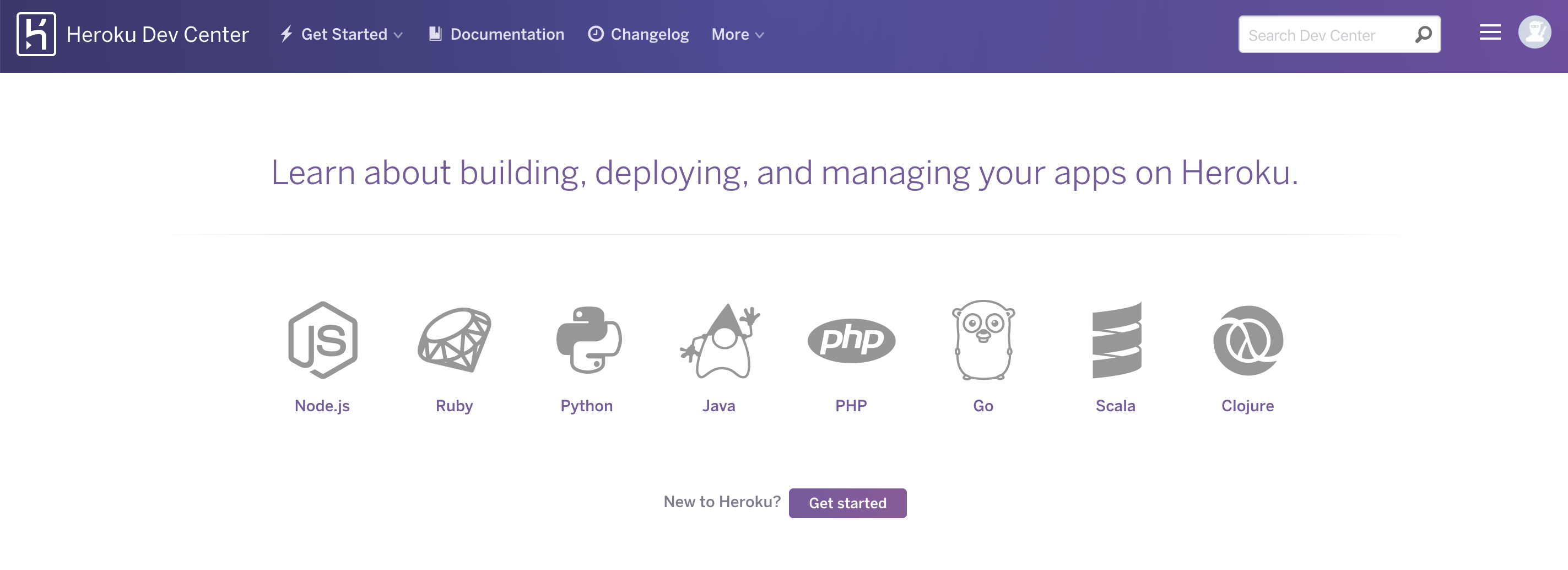
Task: Follow the Python text link
Action: [x=587, y=406]
